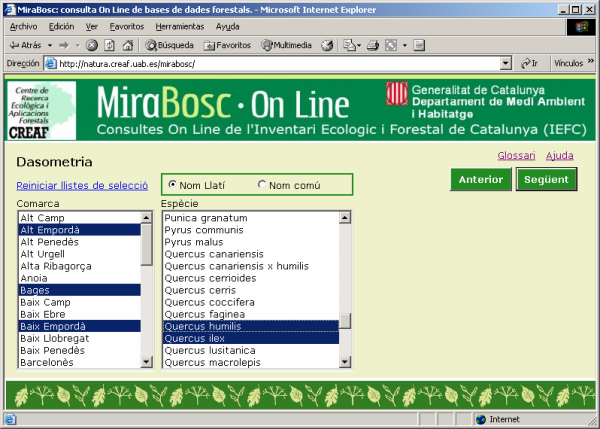The width and height of the screenshot is (600, 429).
Task: Open the Atrás history dropdown arrow
Action: pos(50,45)
